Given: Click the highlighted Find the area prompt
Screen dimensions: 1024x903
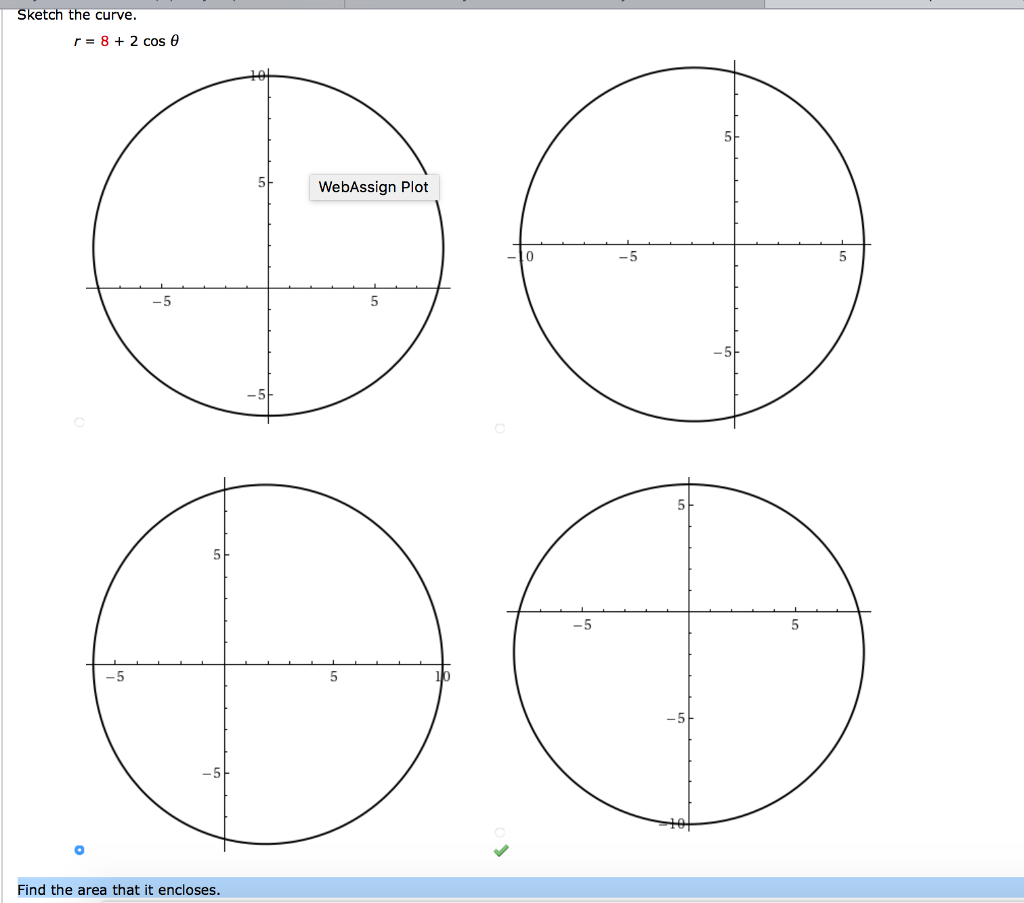Looking at the screenshot, I should click(x=120, y=888).
